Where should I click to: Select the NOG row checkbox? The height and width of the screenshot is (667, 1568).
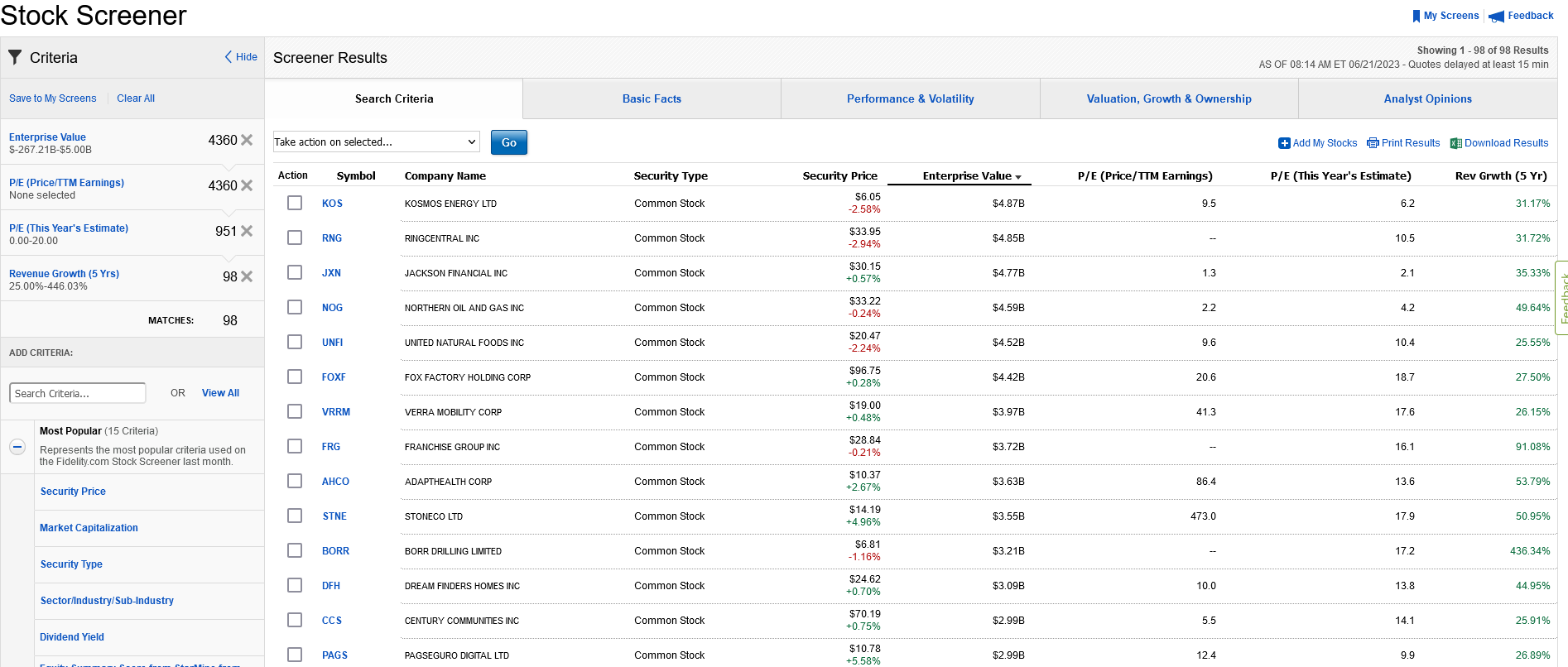(x=295, y=307)
